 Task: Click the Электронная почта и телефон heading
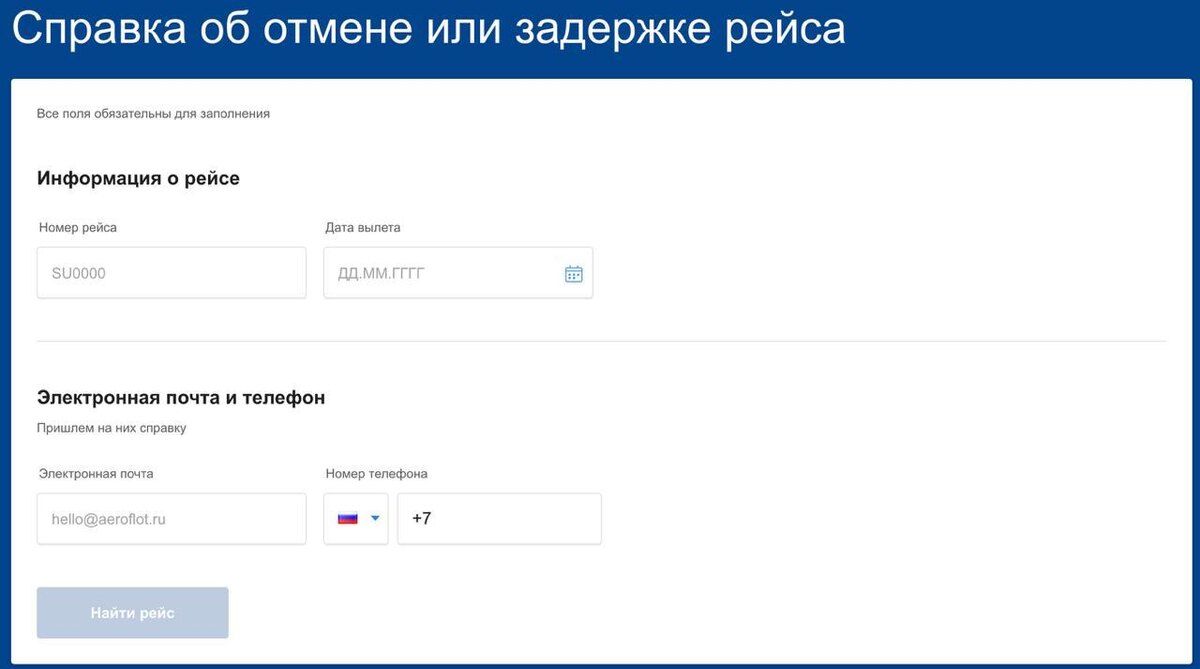pos(181,397)
